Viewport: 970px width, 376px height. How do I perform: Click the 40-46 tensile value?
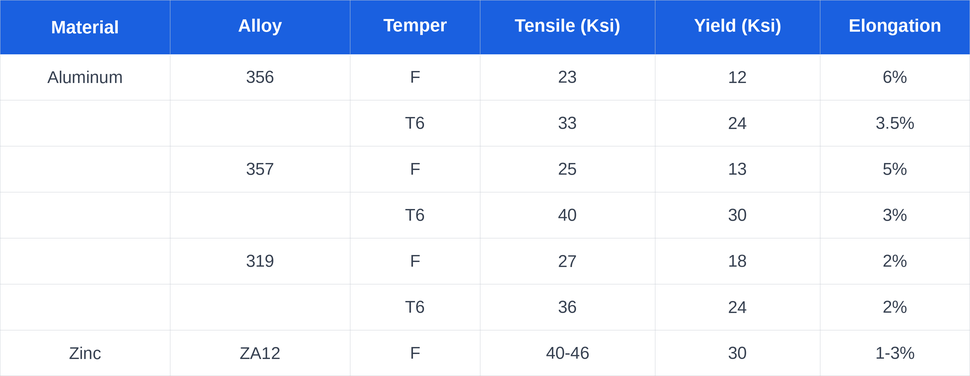point(567,353)
